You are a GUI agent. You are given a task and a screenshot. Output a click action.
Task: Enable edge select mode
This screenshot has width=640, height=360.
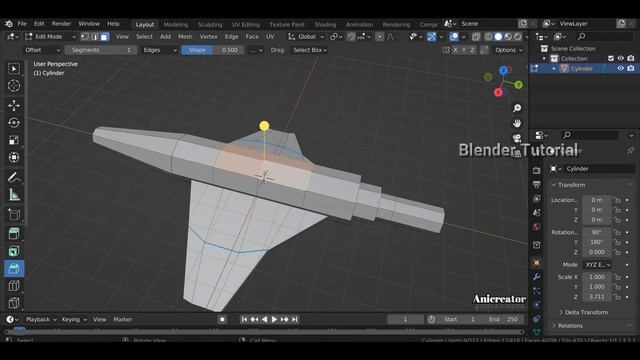[x=95, y=37]
